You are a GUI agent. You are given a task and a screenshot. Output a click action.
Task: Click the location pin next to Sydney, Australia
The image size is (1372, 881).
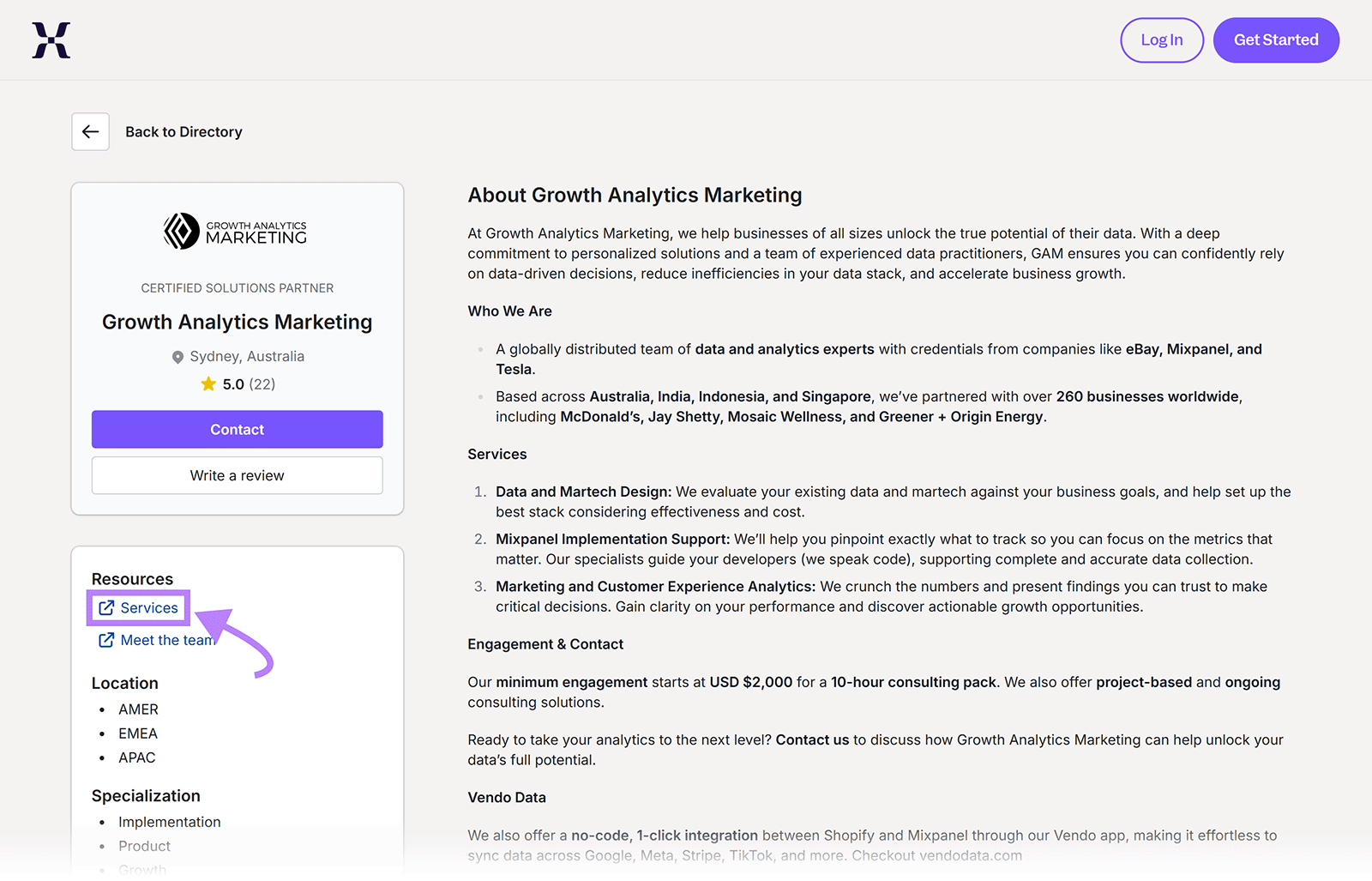pos(178,357)
